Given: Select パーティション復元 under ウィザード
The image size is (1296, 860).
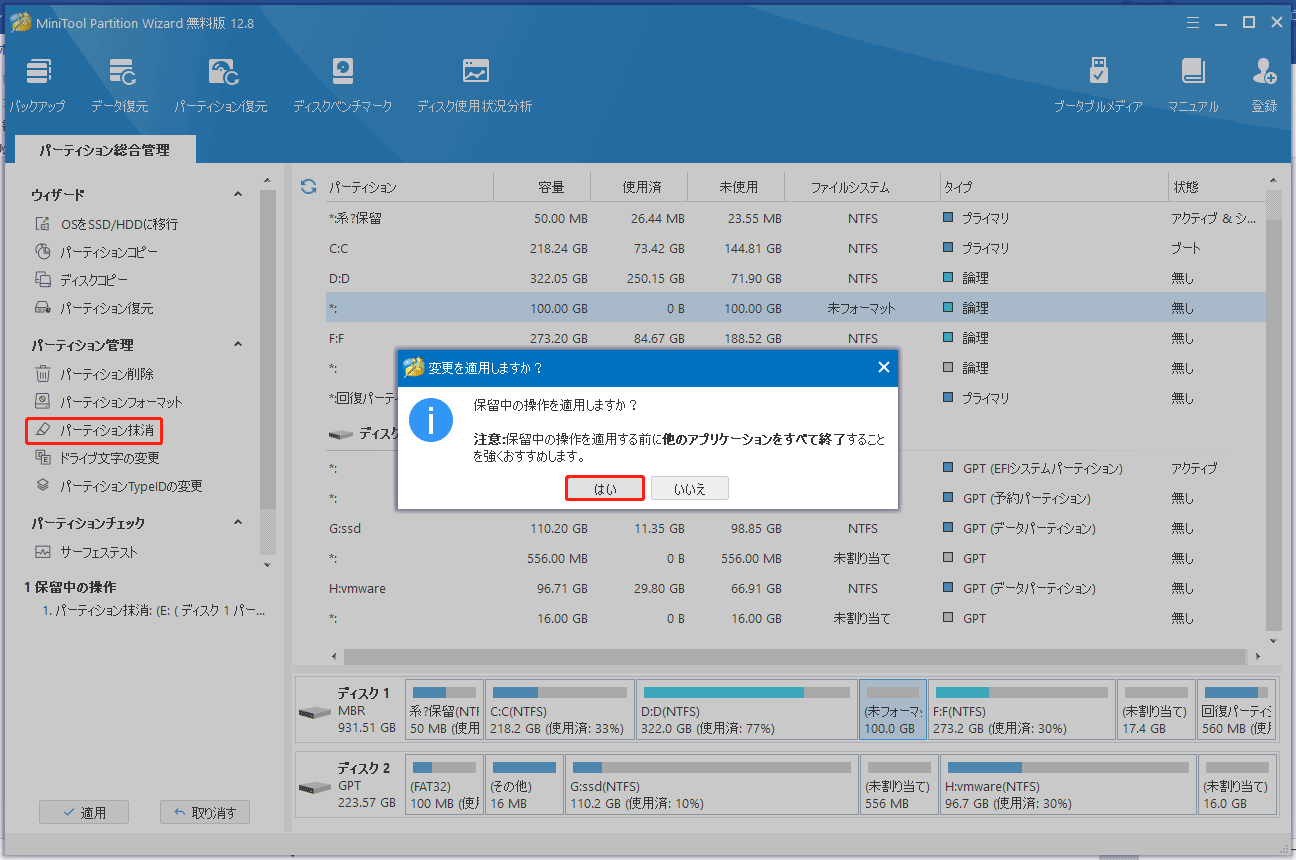Looking at the screenshot, I should (x=95, y=308).
